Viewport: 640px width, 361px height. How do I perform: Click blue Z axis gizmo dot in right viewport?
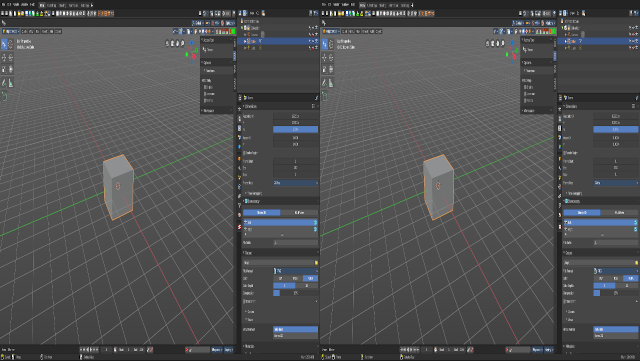coord(512,42)
